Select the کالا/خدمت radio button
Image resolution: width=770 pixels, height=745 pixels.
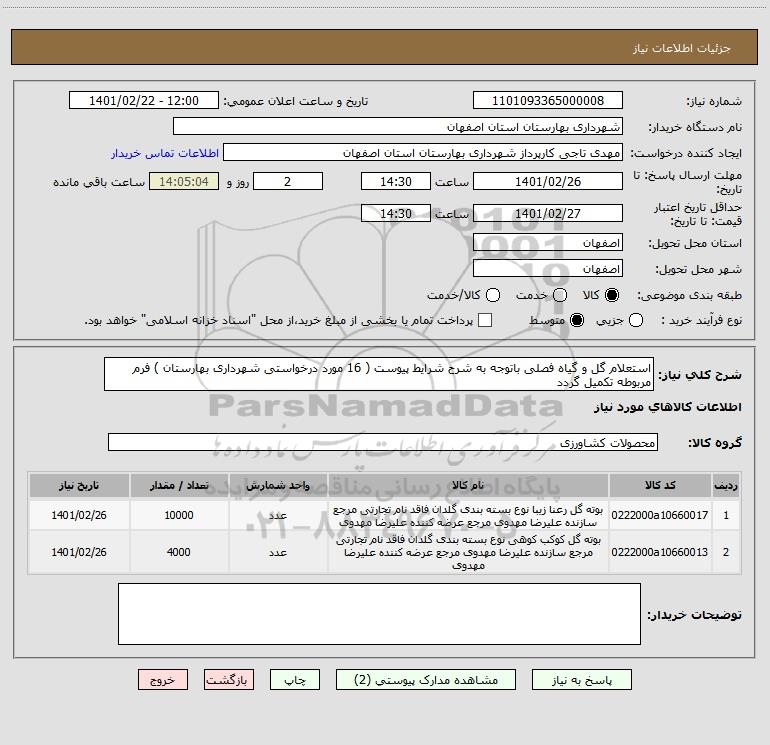493,295
